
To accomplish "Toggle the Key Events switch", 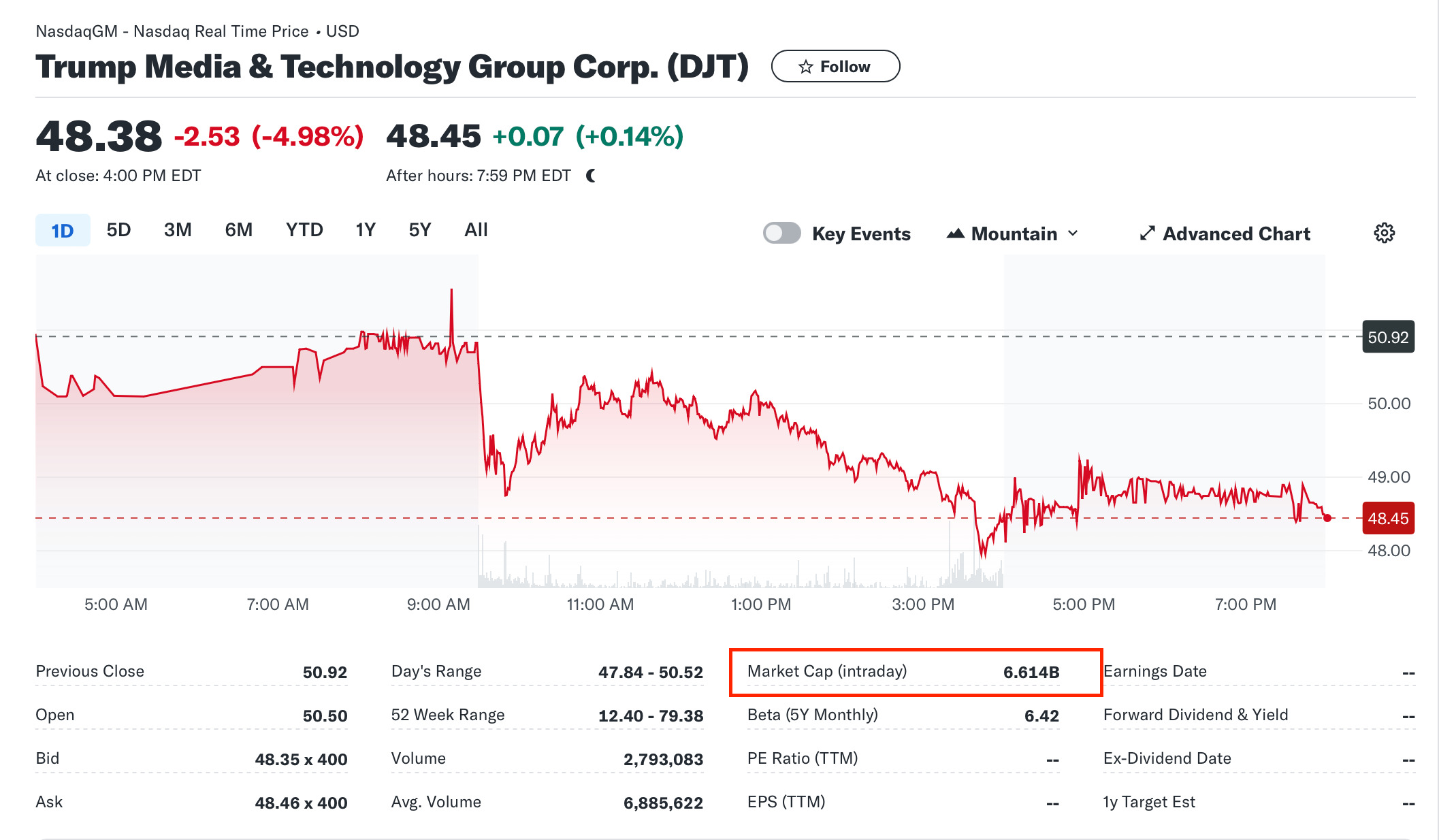I will tap(781, 233).
